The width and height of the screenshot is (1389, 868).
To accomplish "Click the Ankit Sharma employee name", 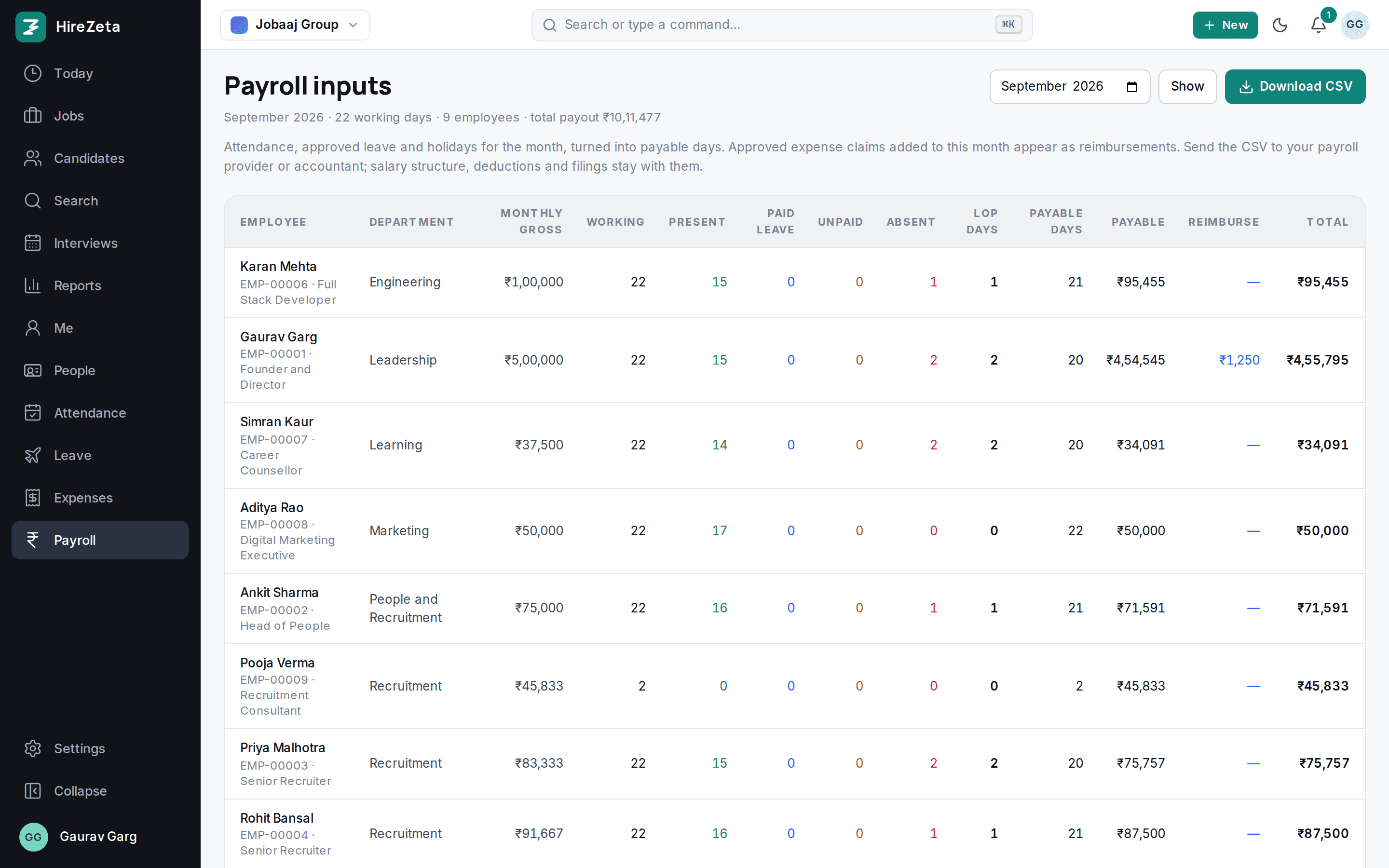I will (279, 593).
